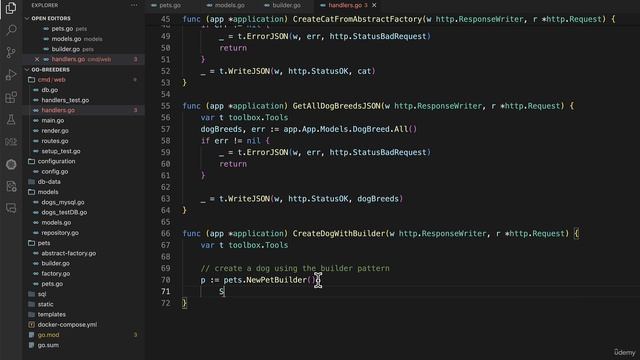Open go.mod file in the tree
The image size is (640, 360).
(x=48, y=335)
